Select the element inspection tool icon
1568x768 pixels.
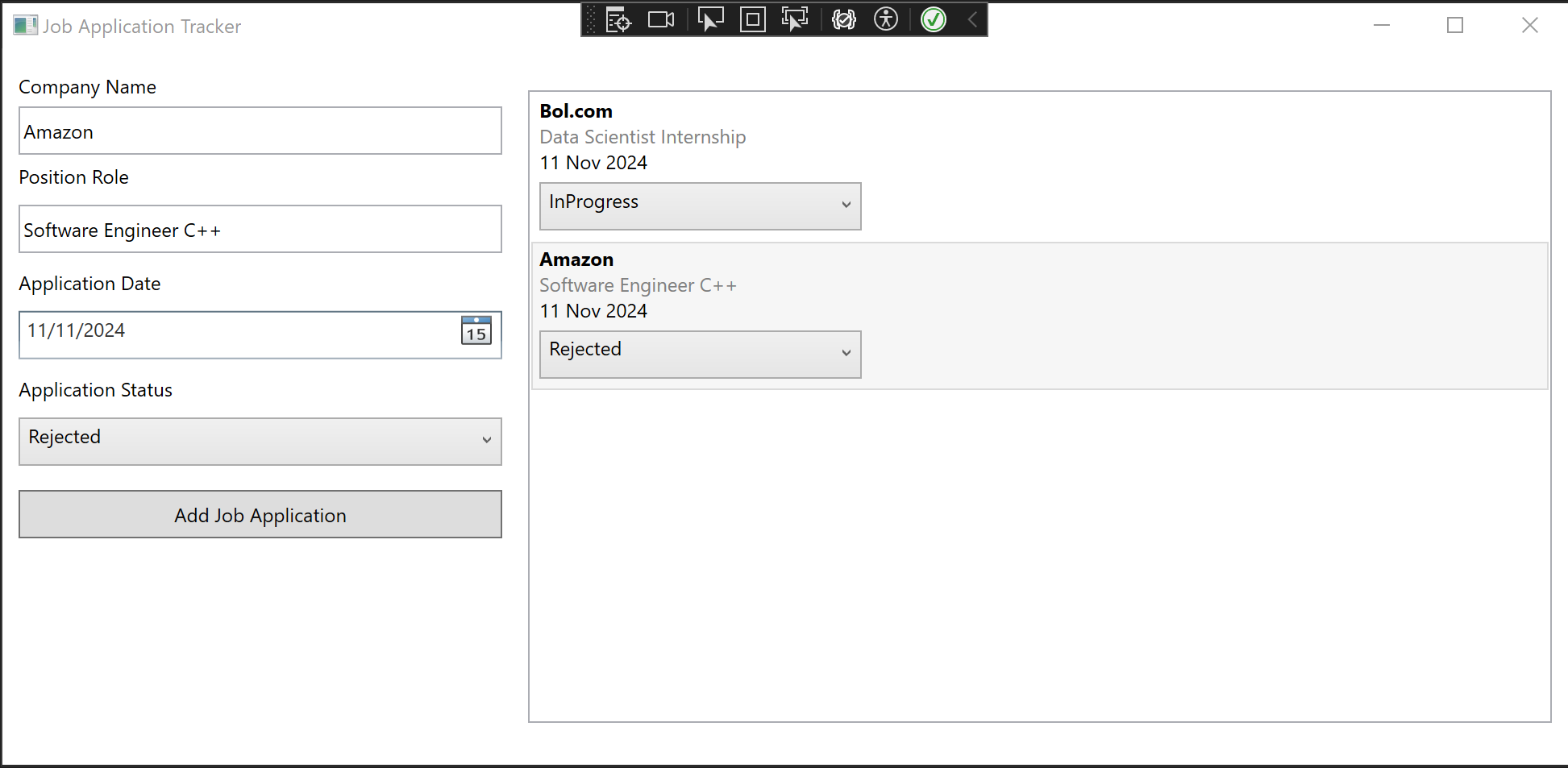pyautogui.click(x=618, y=19)
